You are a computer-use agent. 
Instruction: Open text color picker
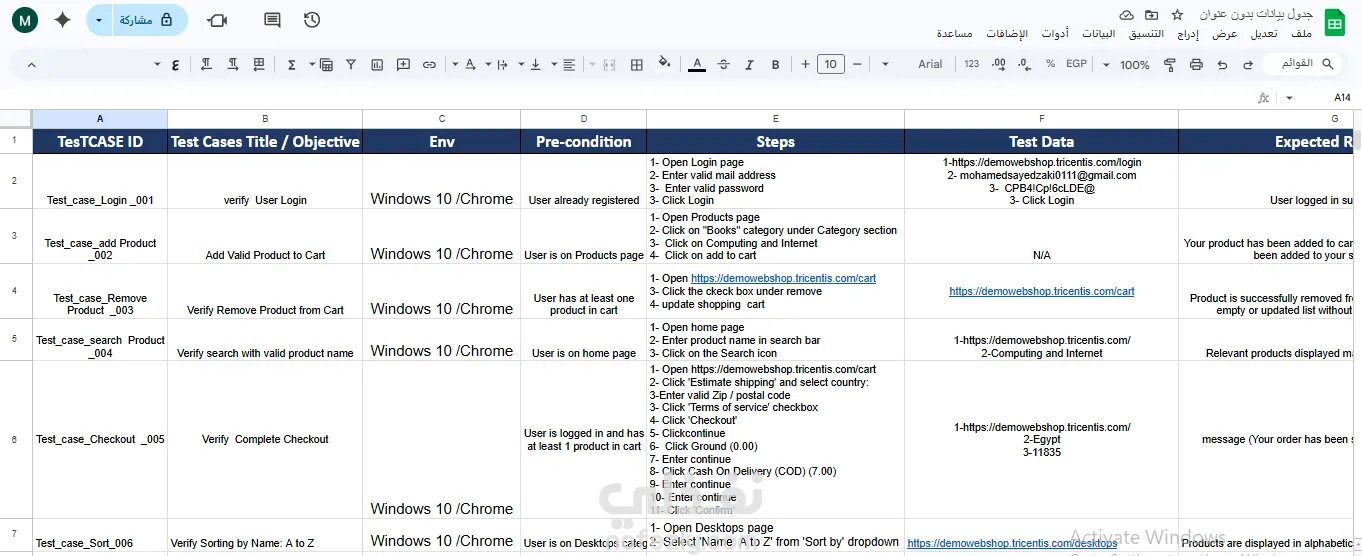tap(697, 64)
